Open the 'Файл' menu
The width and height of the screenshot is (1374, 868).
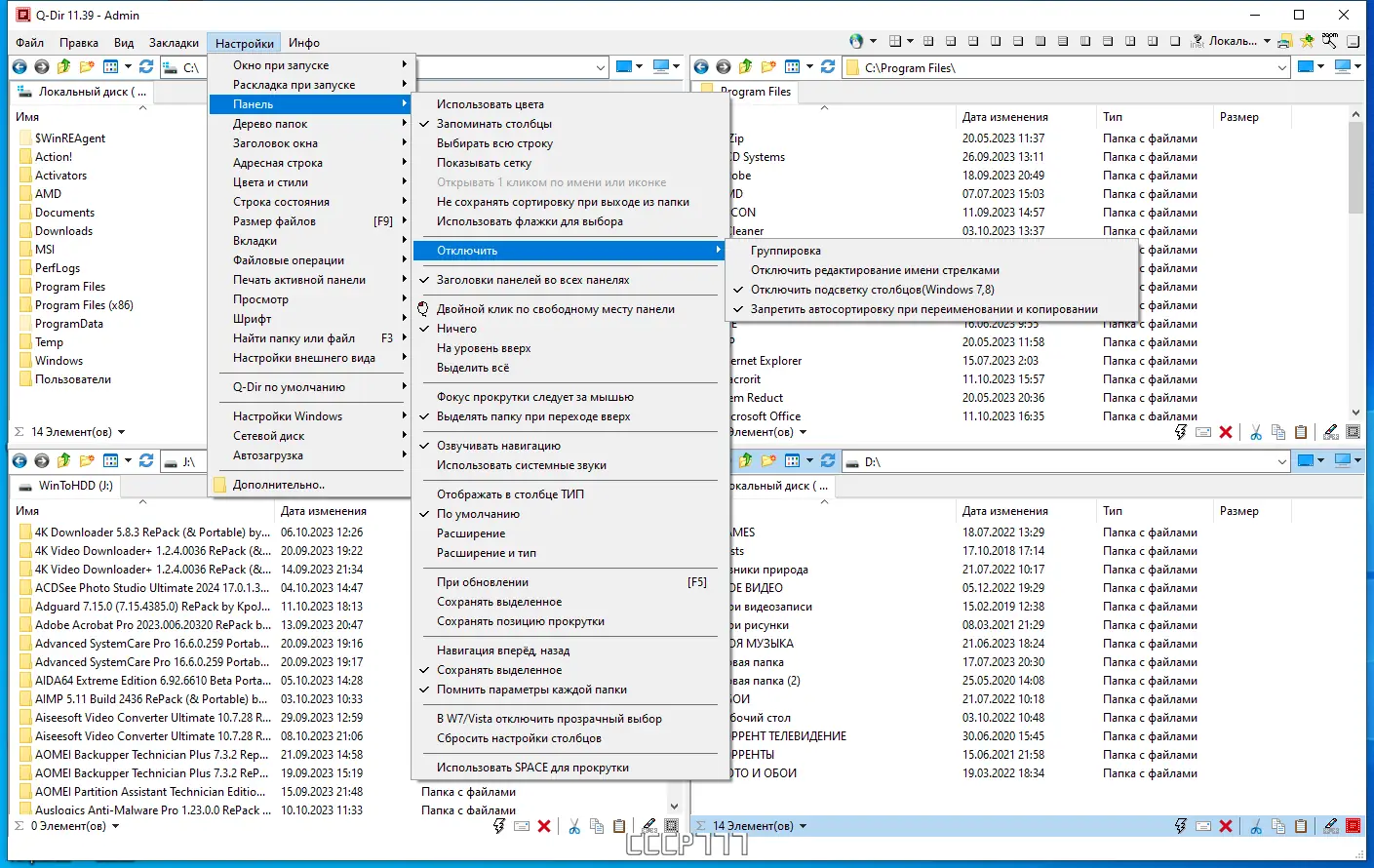tap(30, 43)
